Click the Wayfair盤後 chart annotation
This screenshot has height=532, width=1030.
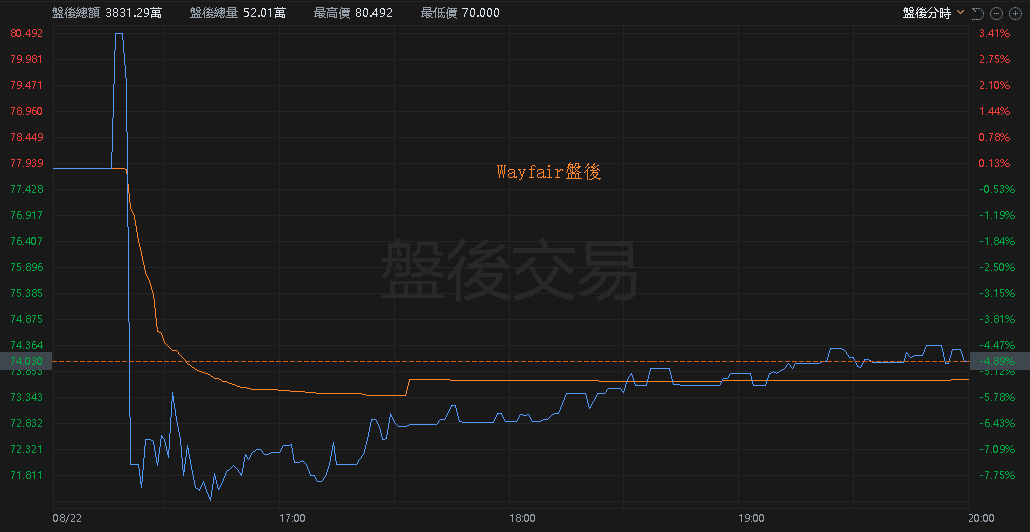tap(549, 173)
